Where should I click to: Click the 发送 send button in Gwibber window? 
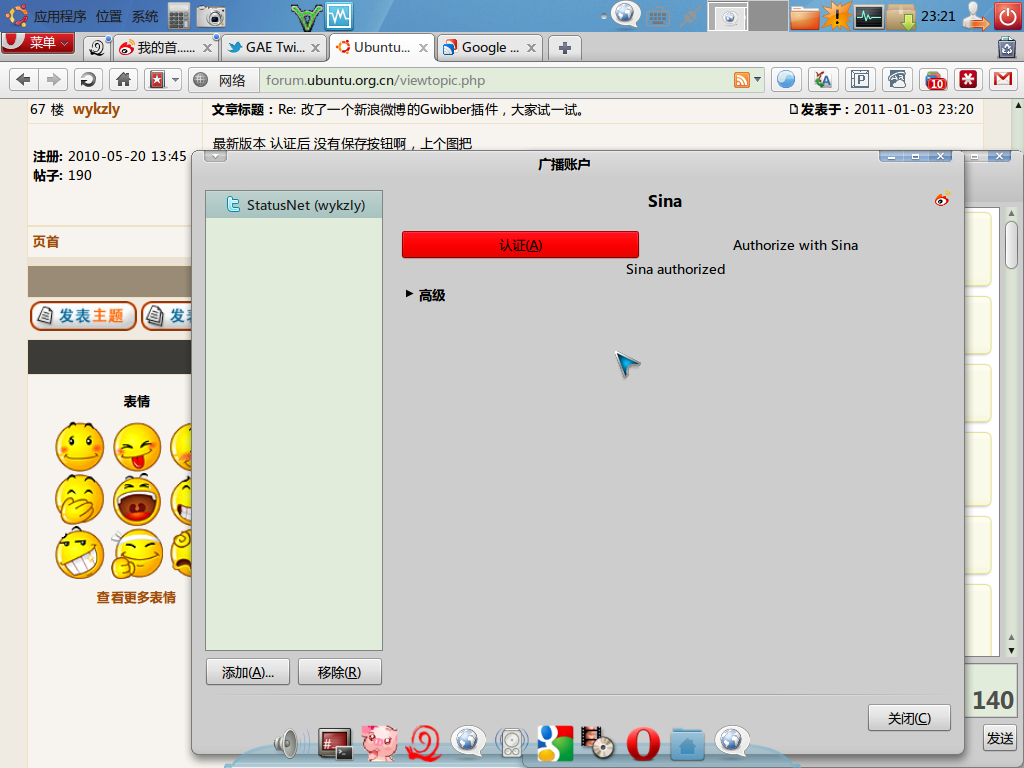click(x=1000, y=738)
